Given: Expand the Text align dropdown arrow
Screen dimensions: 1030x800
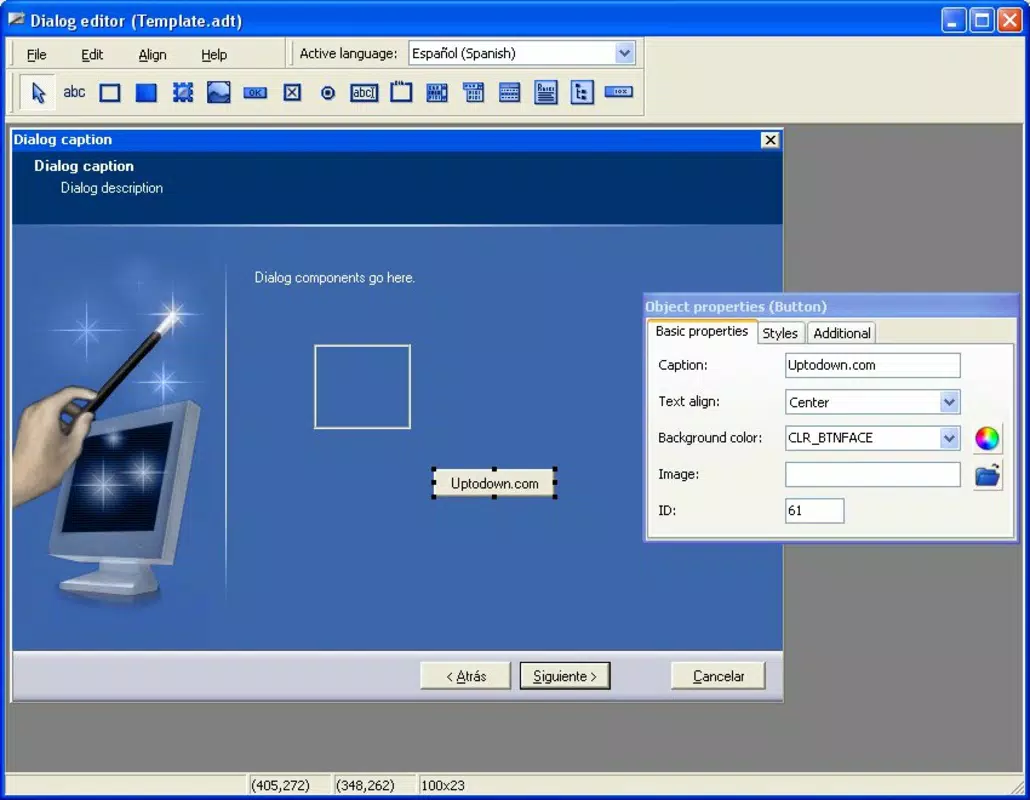Looking at the screenshot, I should click(949, 402).
